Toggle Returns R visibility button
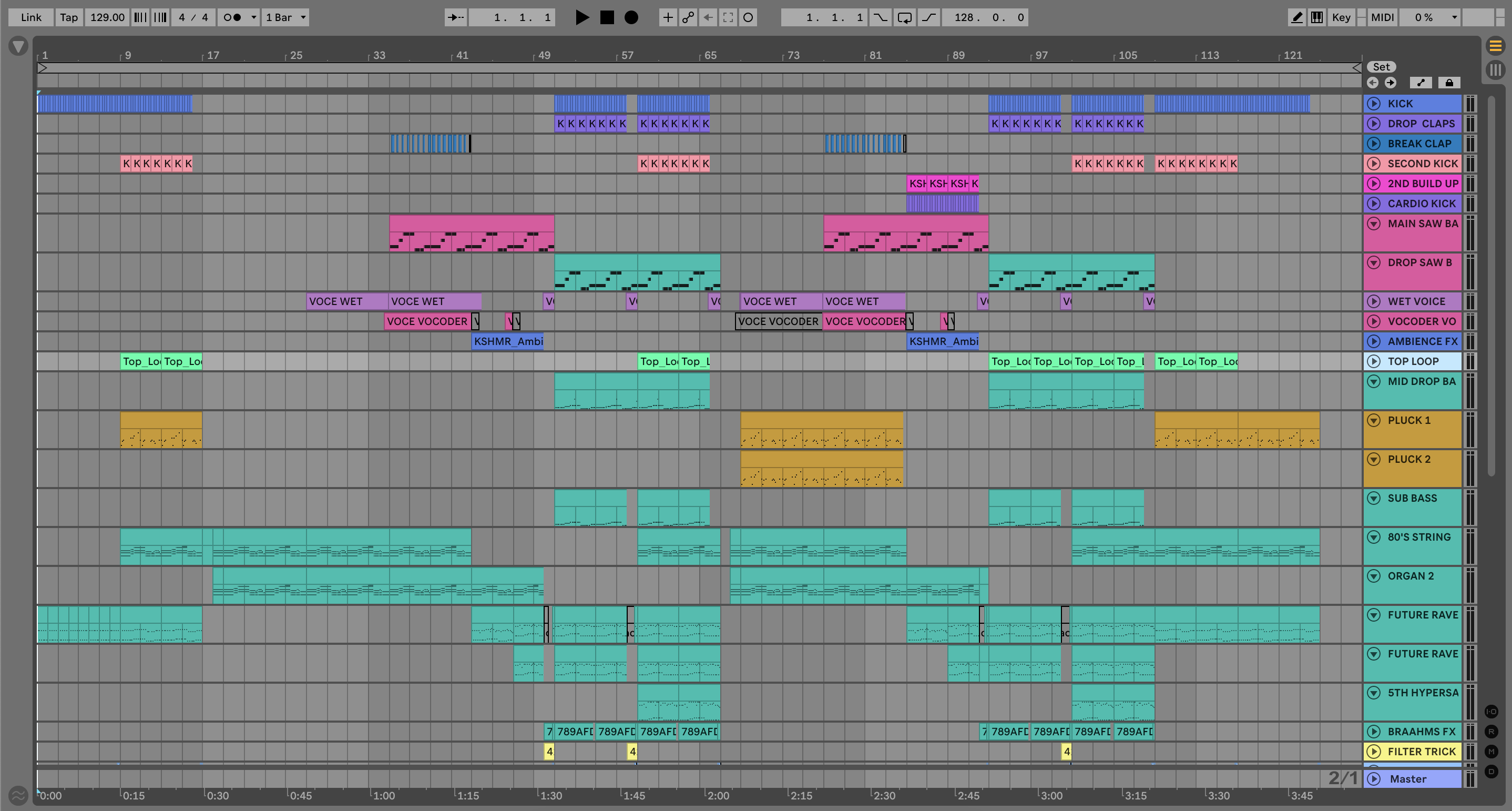 (1491, 731)
